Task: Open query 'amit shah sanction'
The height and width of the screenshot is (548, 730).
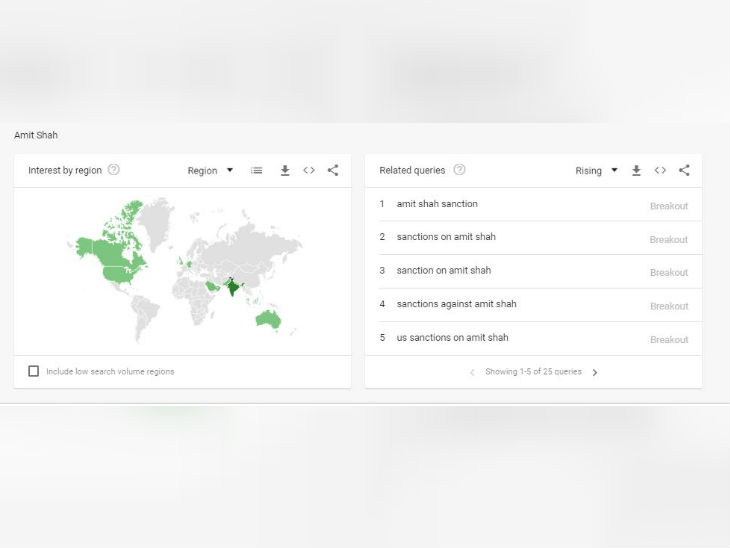Action: tap(437, 204)
